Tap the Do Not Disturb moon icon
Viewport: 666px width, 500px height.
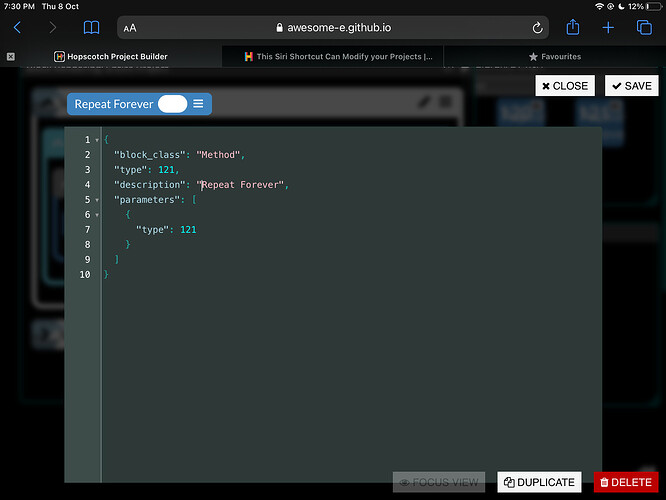point(621,6)
